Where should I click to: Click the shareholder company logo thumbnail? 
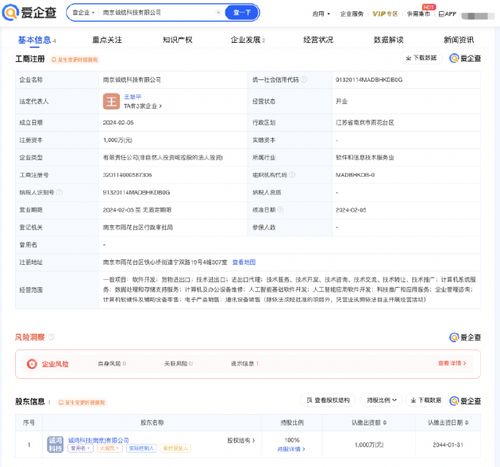[55, 444]
